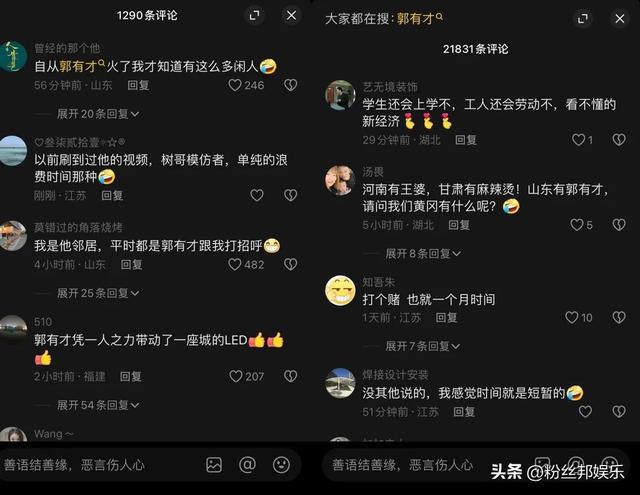Click broken-heart dislike on 艺无境装饰 comment
Viewport: 640px width, 495px height.
[x=619, y=140]
